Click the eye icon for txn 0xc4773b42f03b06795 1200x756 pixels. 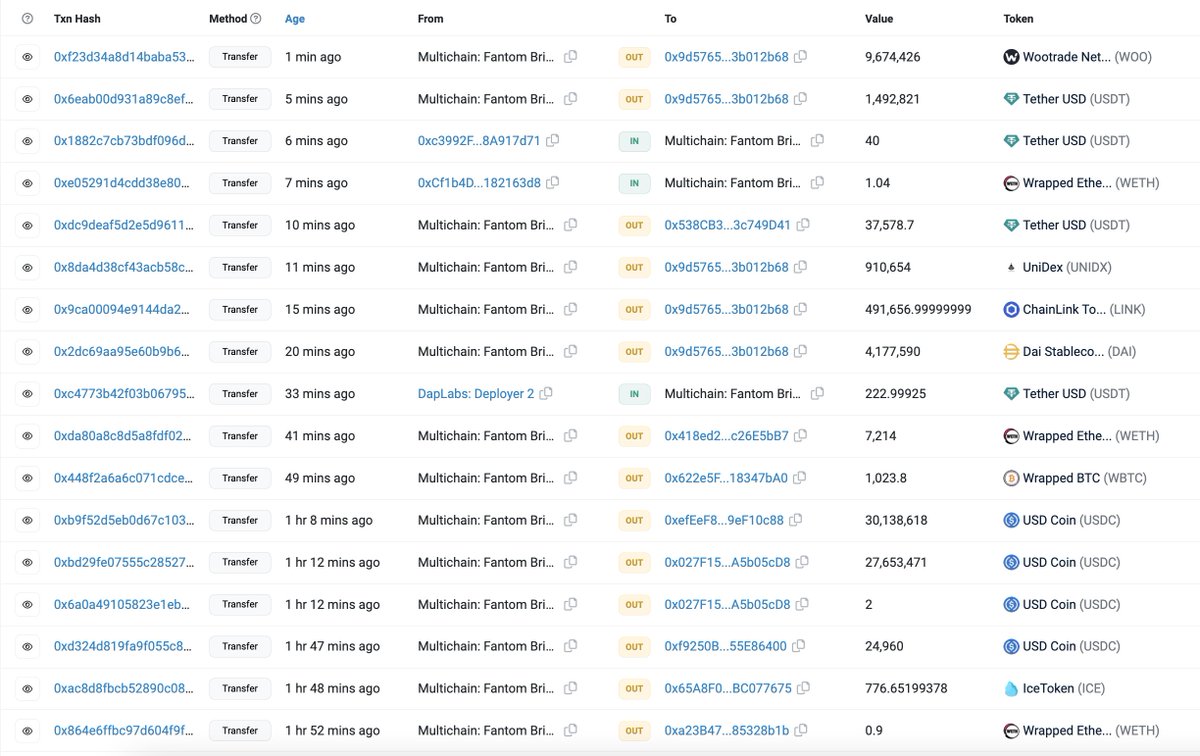(x=28, y=394)
